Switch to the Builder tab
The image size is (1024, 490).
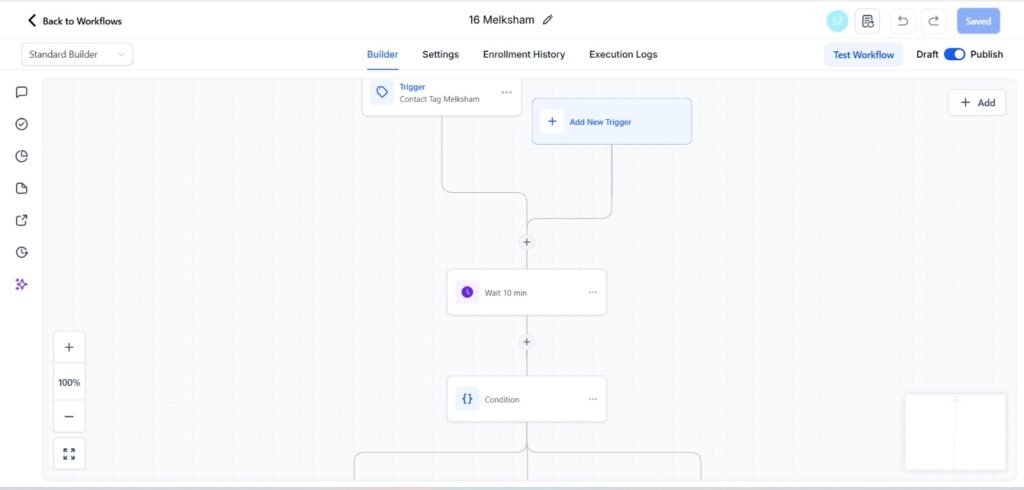tap(382, 55)
